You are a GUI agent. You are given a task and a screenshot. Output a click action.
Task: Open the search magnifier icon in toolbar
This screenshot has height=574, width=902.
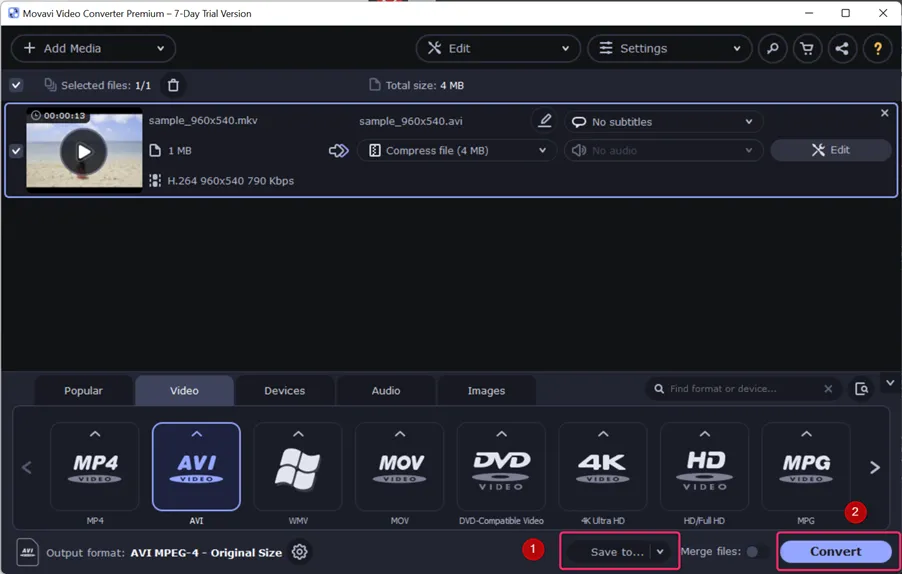coord(773,48)
